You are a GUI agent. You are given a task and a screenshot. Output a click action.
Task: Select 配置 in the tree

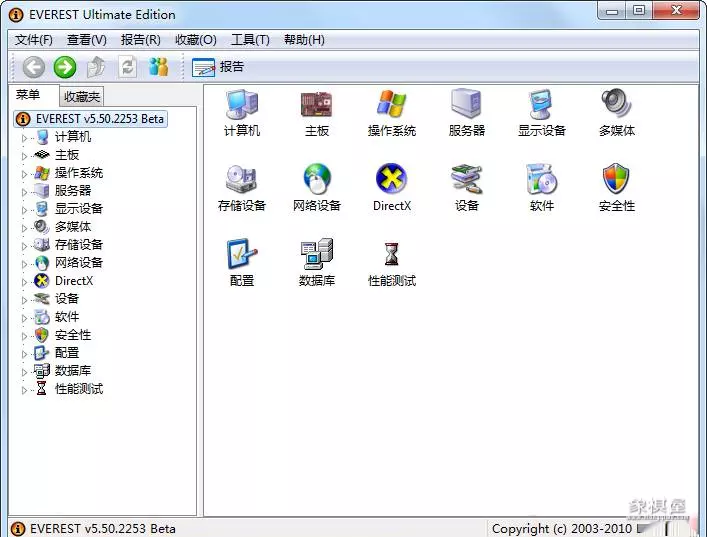[x=67, y=353]
